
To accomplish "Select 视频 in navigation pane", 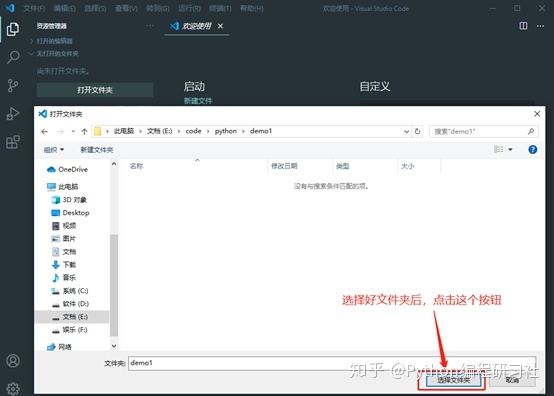I will (x=64, y=226).
